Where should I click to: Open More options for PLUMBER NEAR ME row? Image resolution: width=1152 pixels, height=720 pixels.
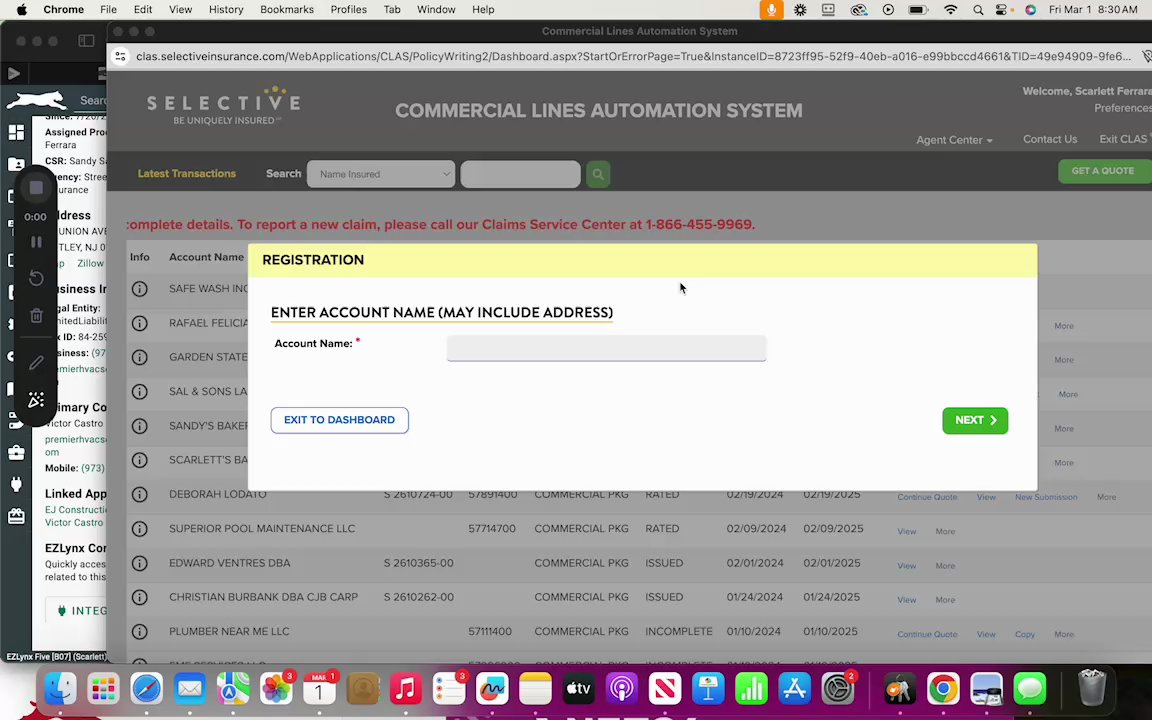pos(1064,635)
